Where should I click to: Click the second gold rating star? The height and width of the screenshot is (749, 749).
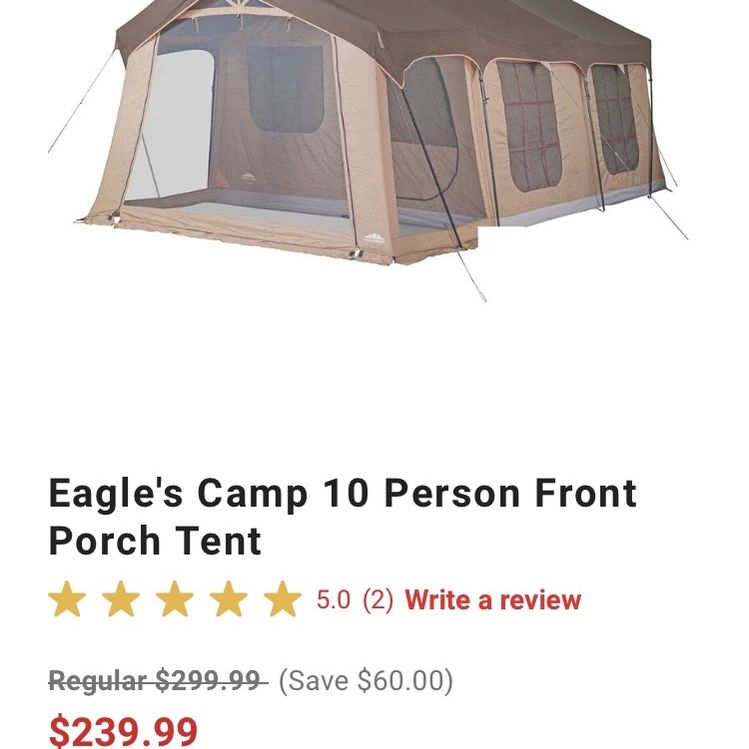tap(121, 599)
